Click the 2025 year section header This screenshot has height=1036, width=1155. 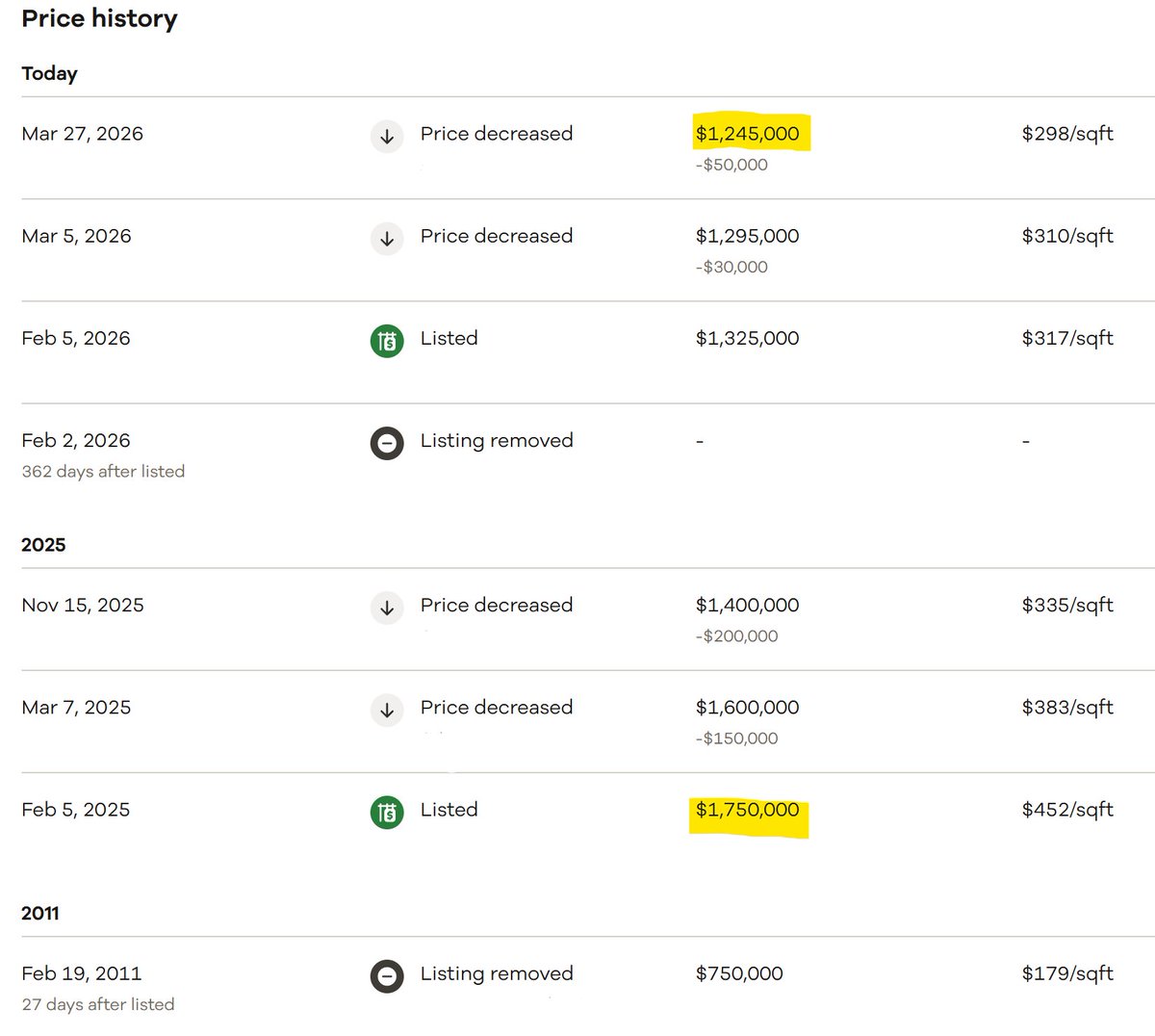(43, 545)
